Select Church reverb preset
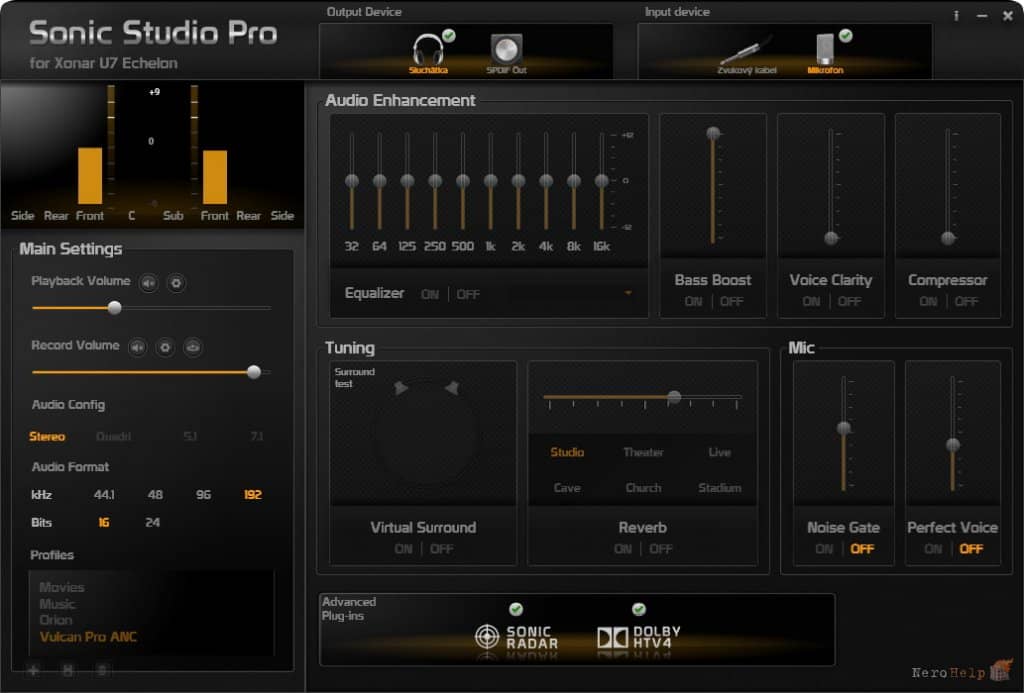The image size is (1024, 693). (643, 488)
